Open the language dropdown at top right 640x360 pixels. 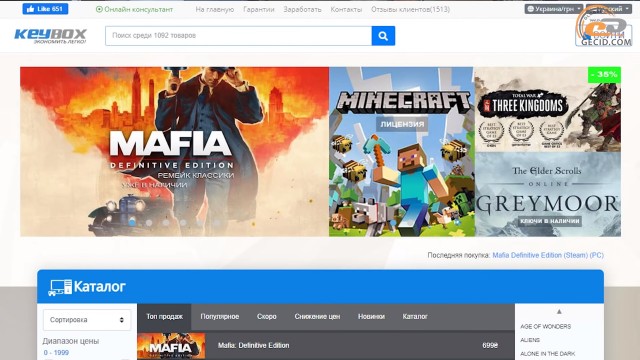click(x=609, y=9)
